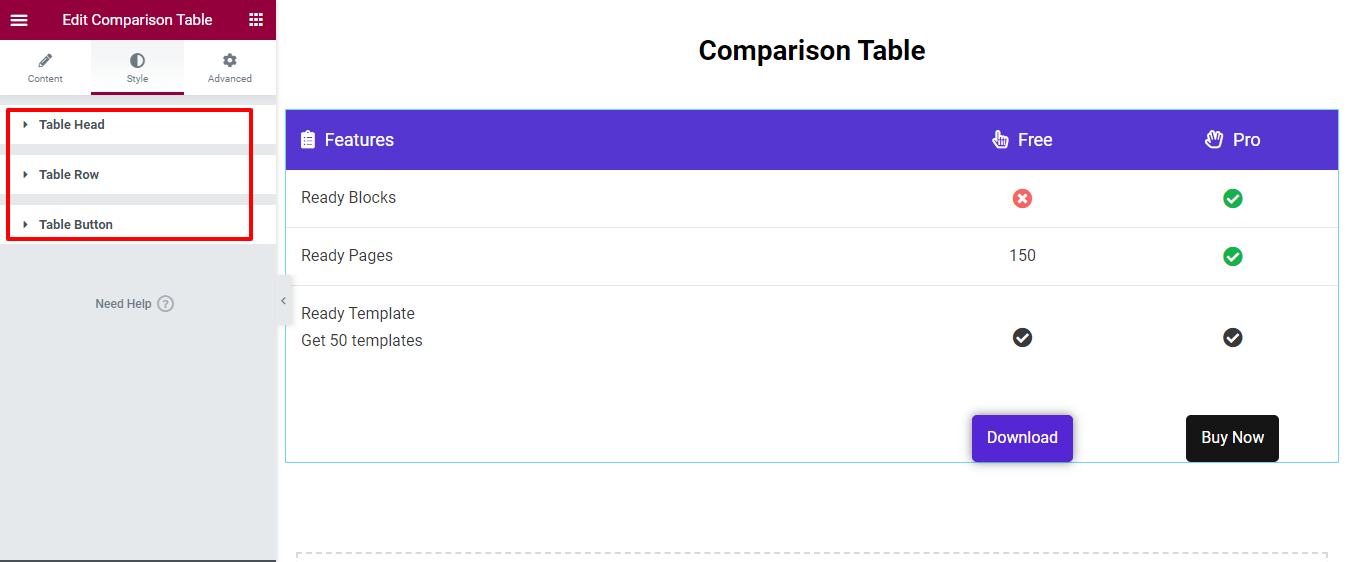Viewport: 1347px width, 562px height.
Task: Select the Style tab
Action: click(137, 68)
